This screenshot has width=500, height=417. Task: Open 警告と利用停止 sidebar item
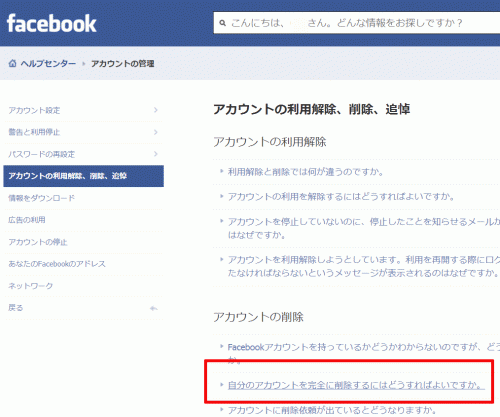[x=83, y=132]
